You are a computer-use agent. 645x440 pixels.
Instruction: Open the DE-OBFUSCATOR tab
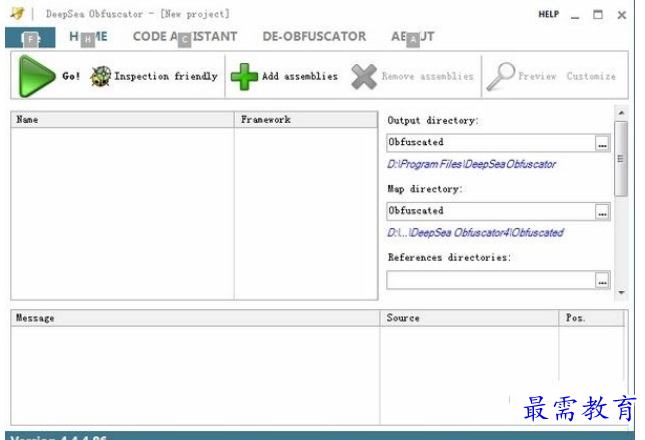[x=314, y=37]
